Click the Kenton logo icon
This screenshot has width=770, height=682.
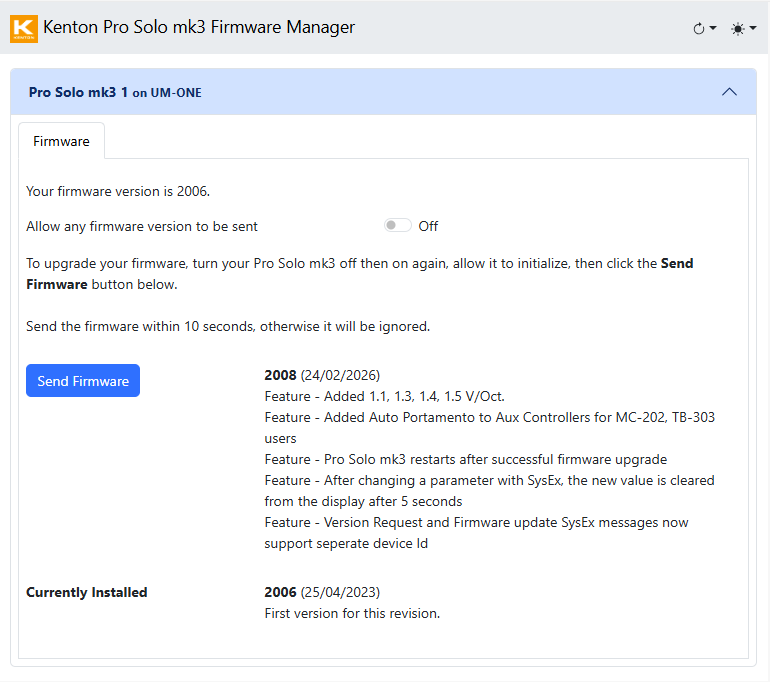(x=23, y=28)
